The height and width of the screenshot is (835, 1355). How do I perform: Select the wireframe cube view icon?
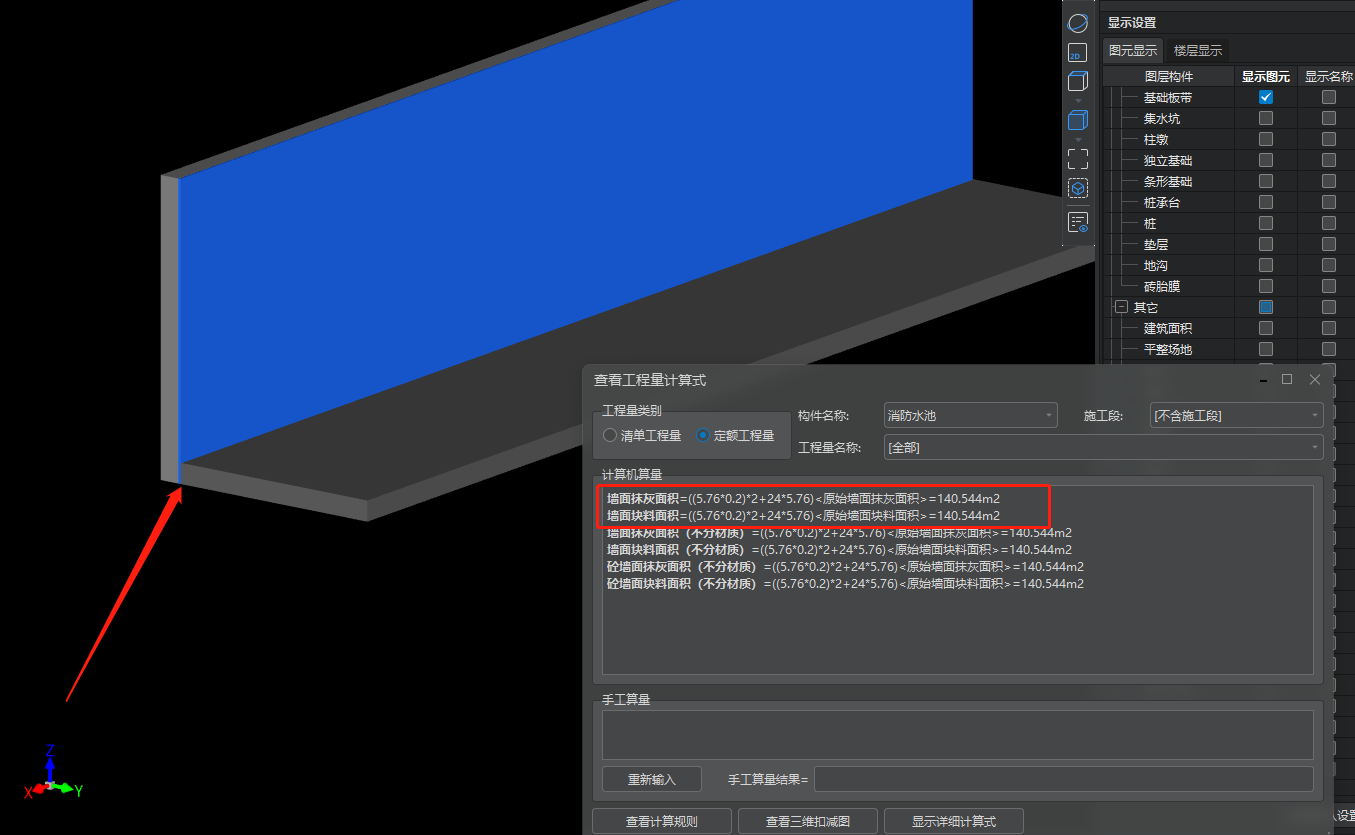(1078, 82)
